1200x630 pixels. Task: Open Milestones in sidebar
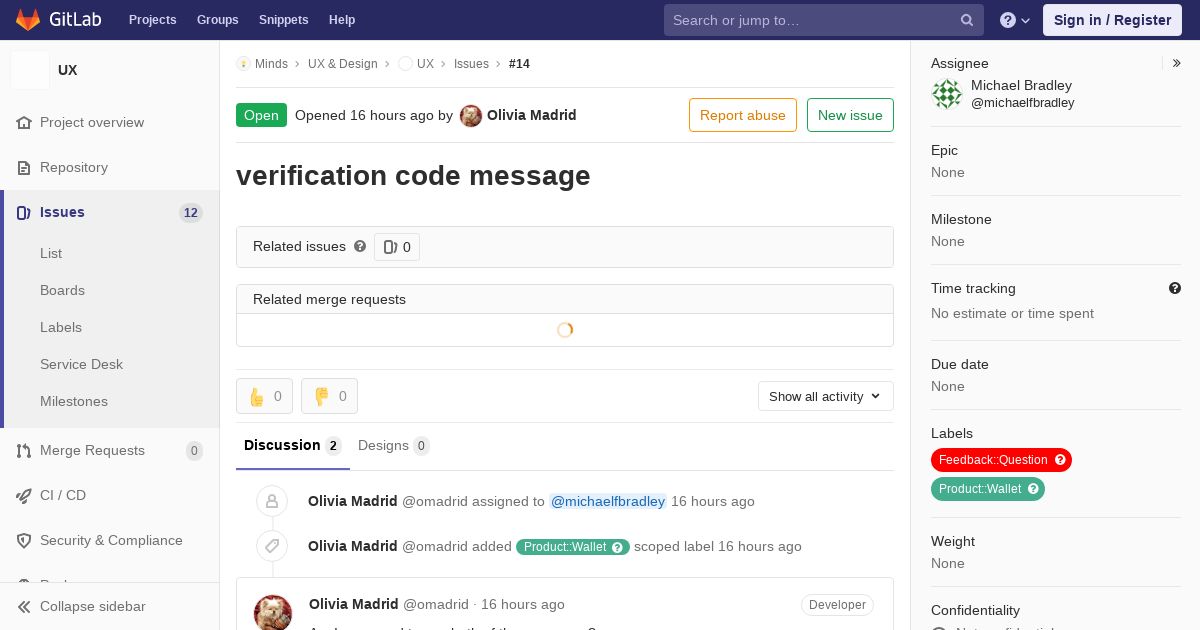pyautogui.click(x=74, y=401)
